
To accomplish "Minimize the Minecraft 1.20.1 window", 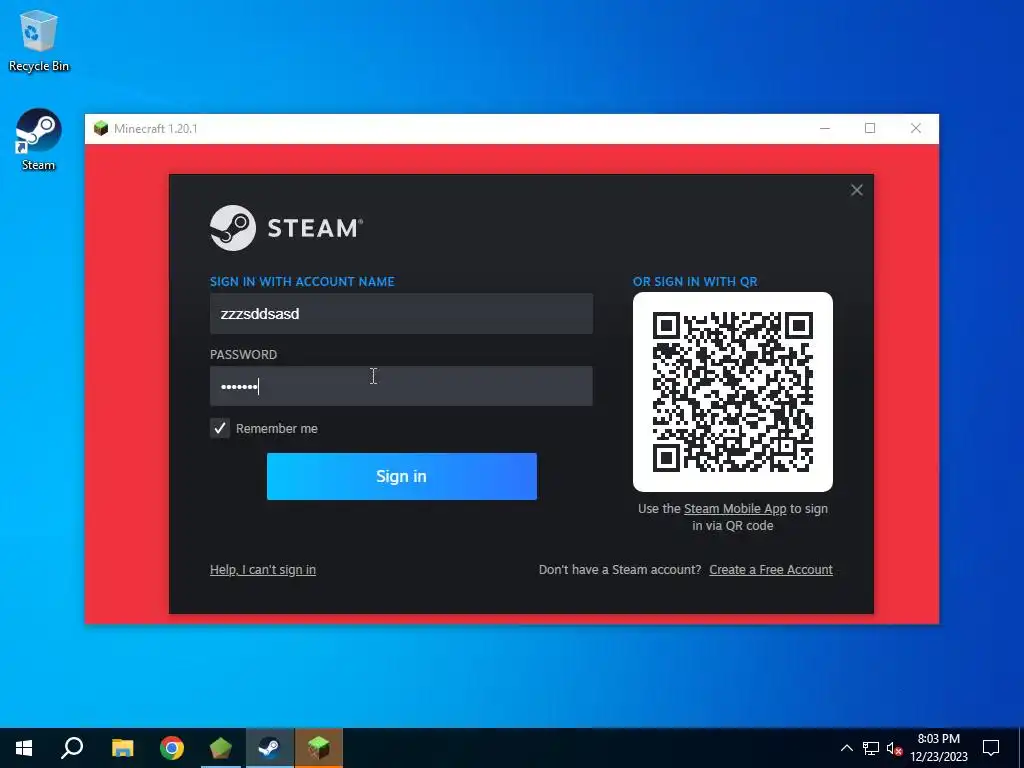I will point(825,128).
